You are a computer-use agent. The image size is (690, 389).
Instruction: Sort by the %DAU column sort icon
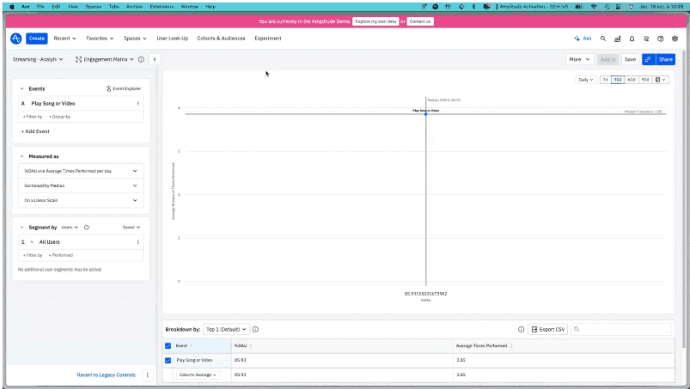click(251, 346)
